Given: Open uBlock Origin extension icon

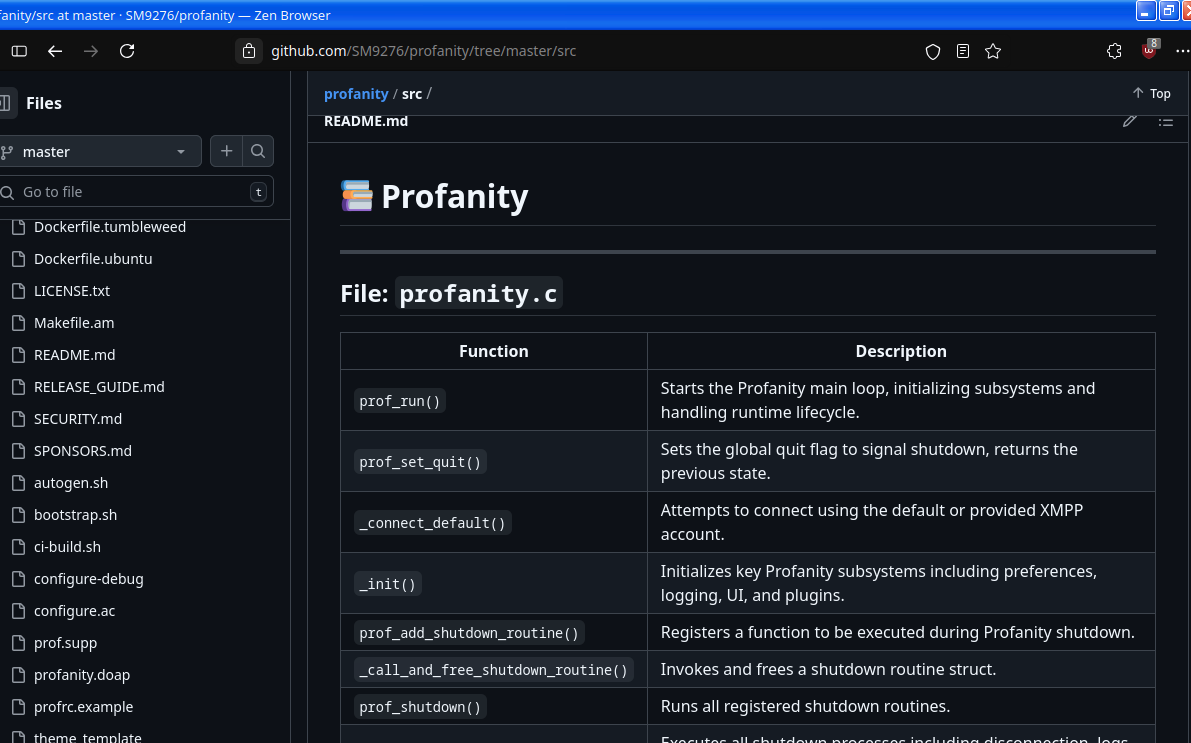Looking at the screenshot, I should [1149, 50].
